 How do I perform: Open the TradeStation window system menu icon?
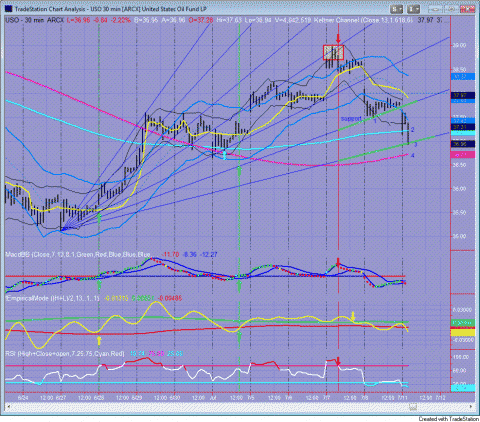point(9,9)
